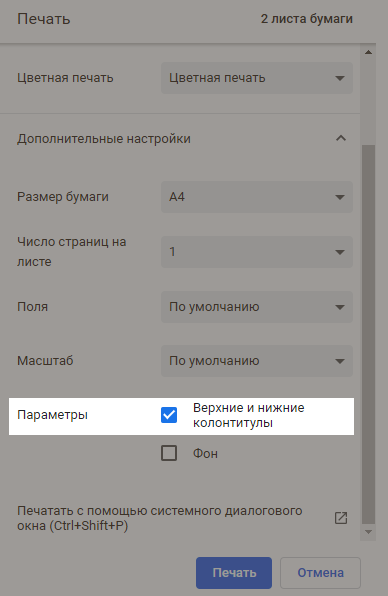Click the 'Печатать с помощью системного диалогового окна' text

click(x=160, y=518)
